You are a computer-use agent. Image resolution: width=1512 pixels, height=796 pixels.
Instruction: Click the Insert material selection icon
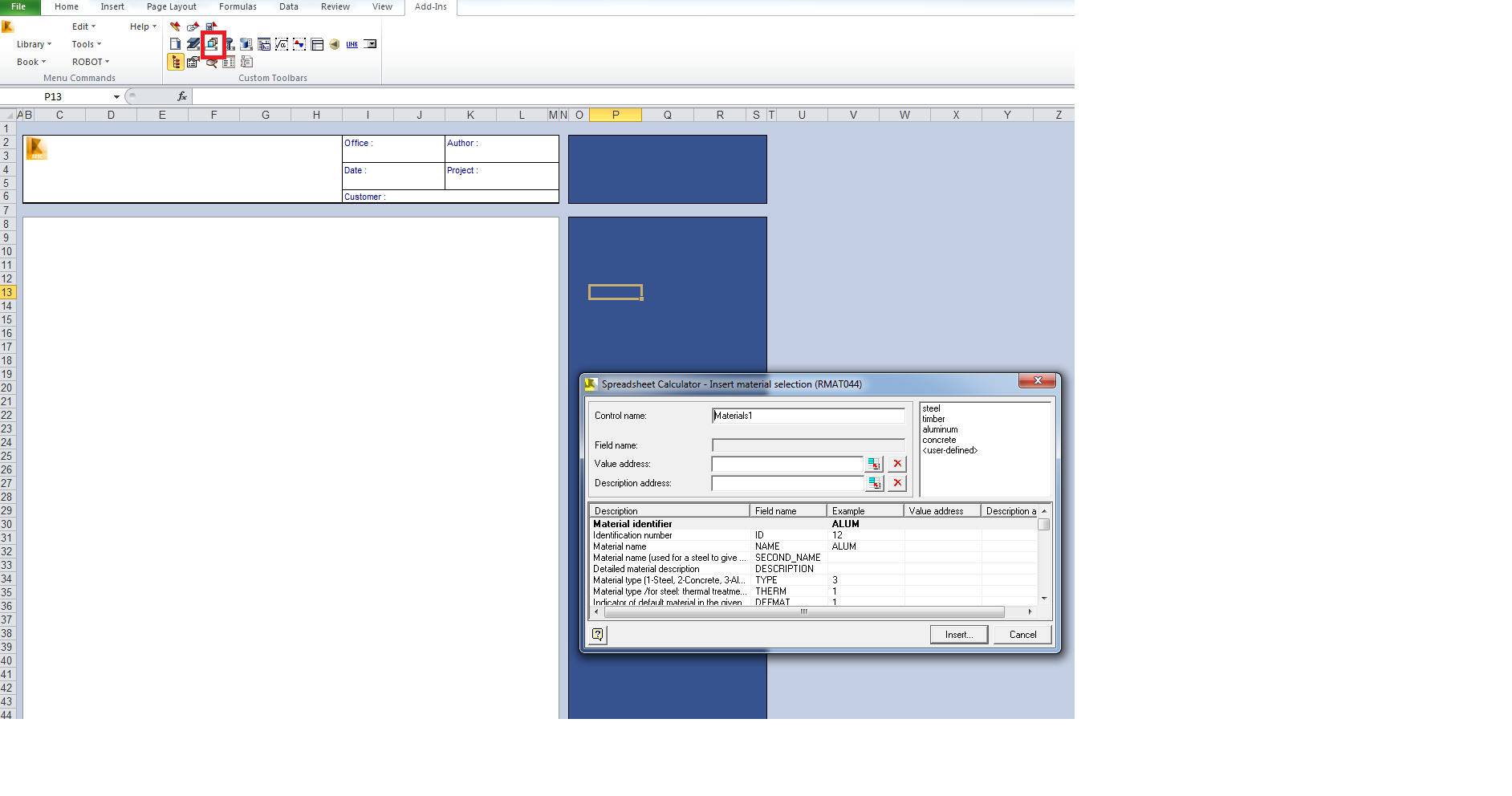point(212,44)
